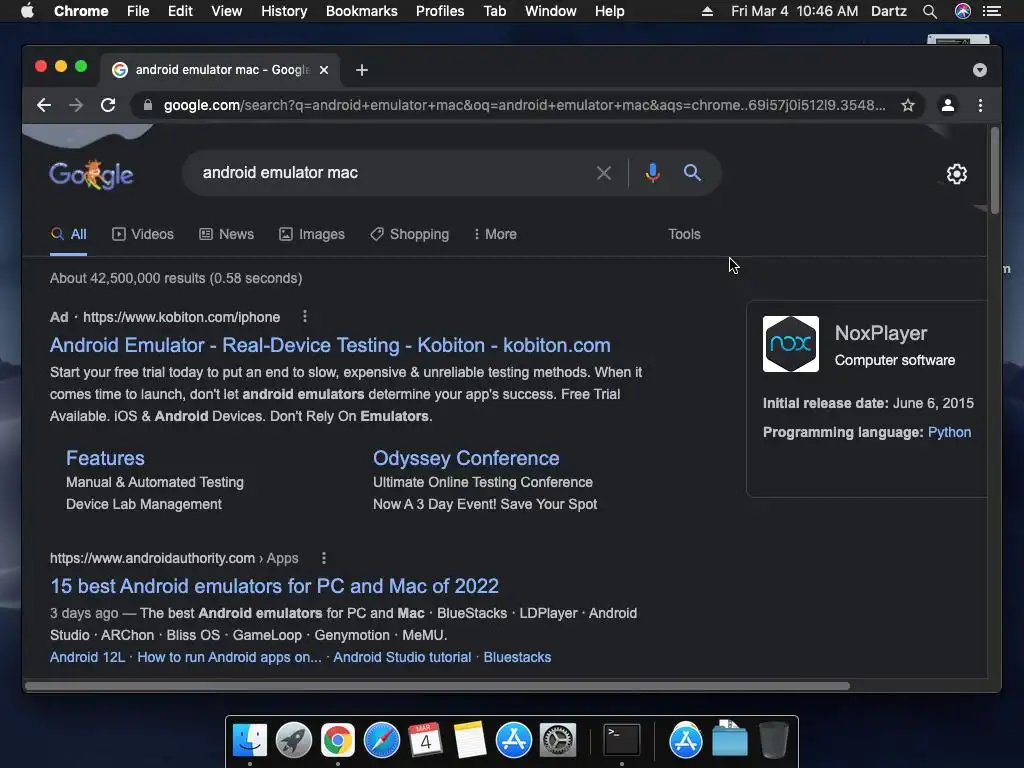The width and height of the screenshot is (1024, 768).
Task: Open Notification Center in the menu bar
Action: (992, 11)
